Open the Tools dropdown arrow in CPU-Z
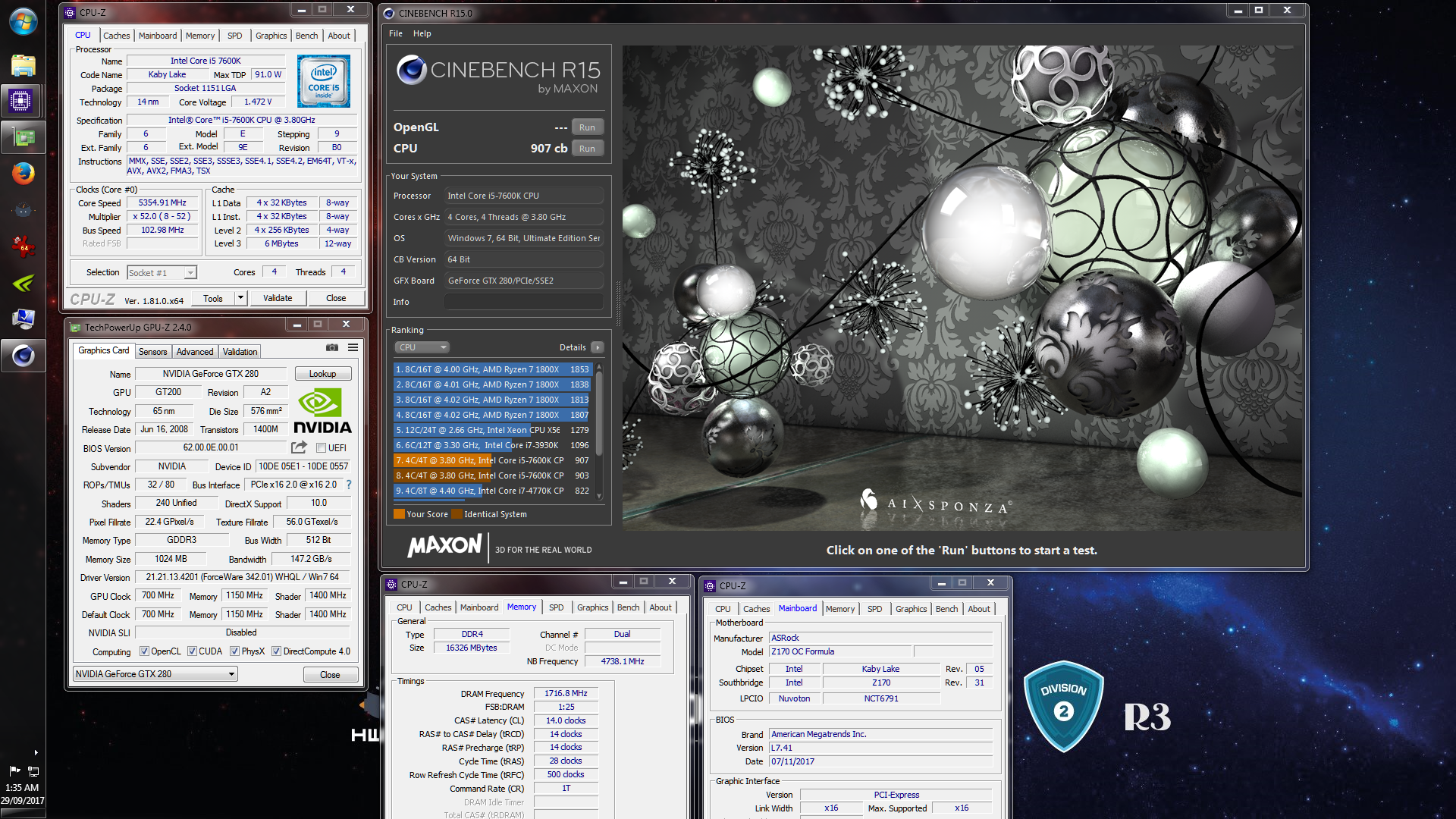This screenshot has height=819, width=1456. 240,298
